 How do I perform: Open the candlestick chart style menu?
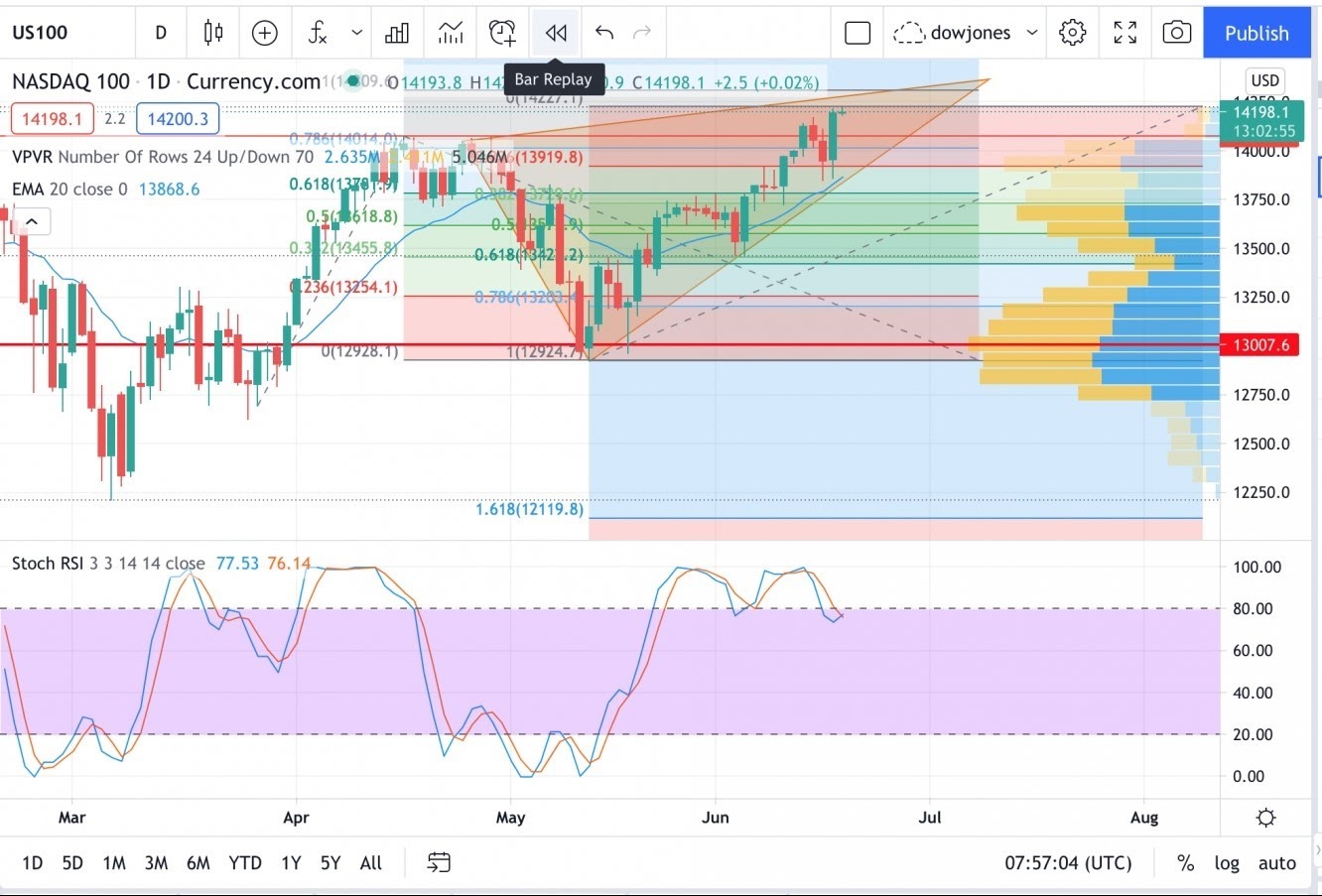point(212,33)
